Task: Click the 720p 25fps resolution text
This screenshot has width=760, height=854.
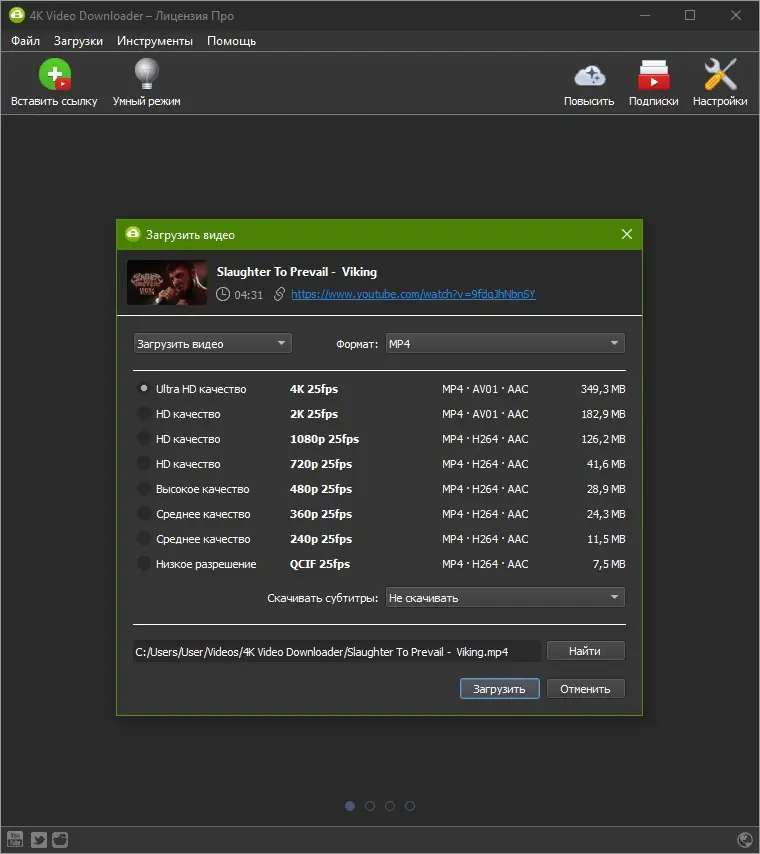Action: point(321,464)
